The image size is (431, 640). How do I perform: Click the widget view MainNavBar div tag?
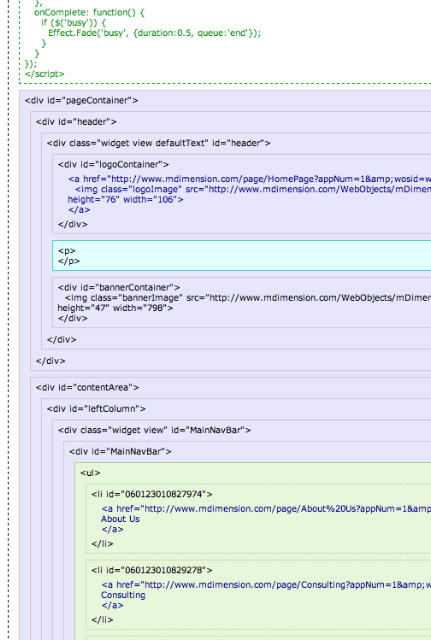[154, 430]
